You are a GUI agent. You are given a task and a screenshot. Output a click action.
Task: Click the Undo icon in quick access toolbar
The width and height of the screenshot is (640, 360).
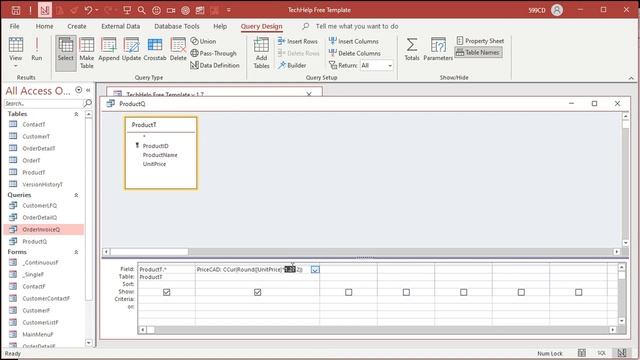click(x=89, y=10)
